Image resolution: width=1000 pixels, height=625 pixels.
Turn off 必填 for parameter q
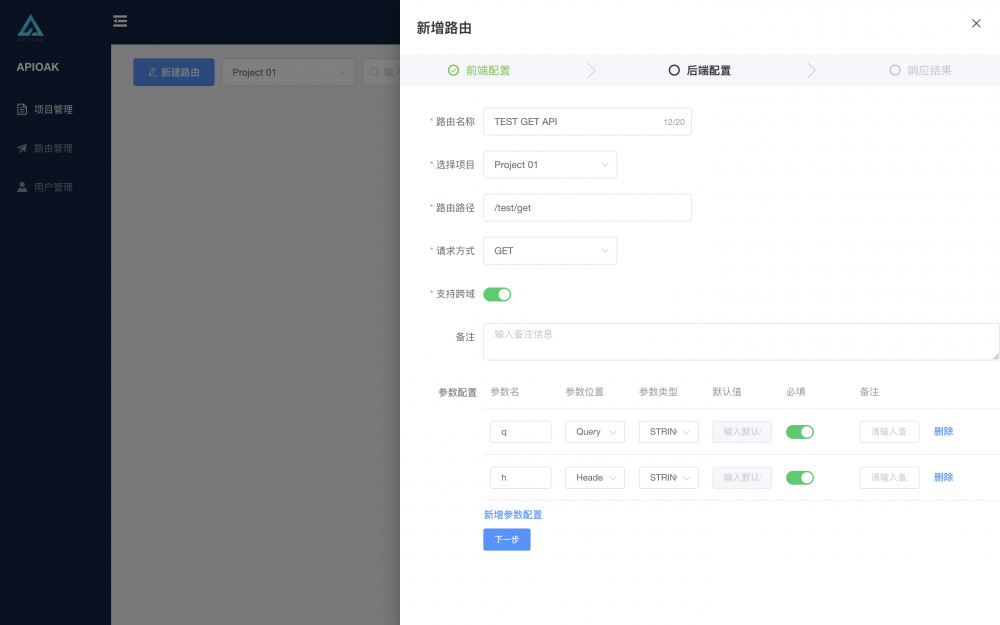point(799,431)
